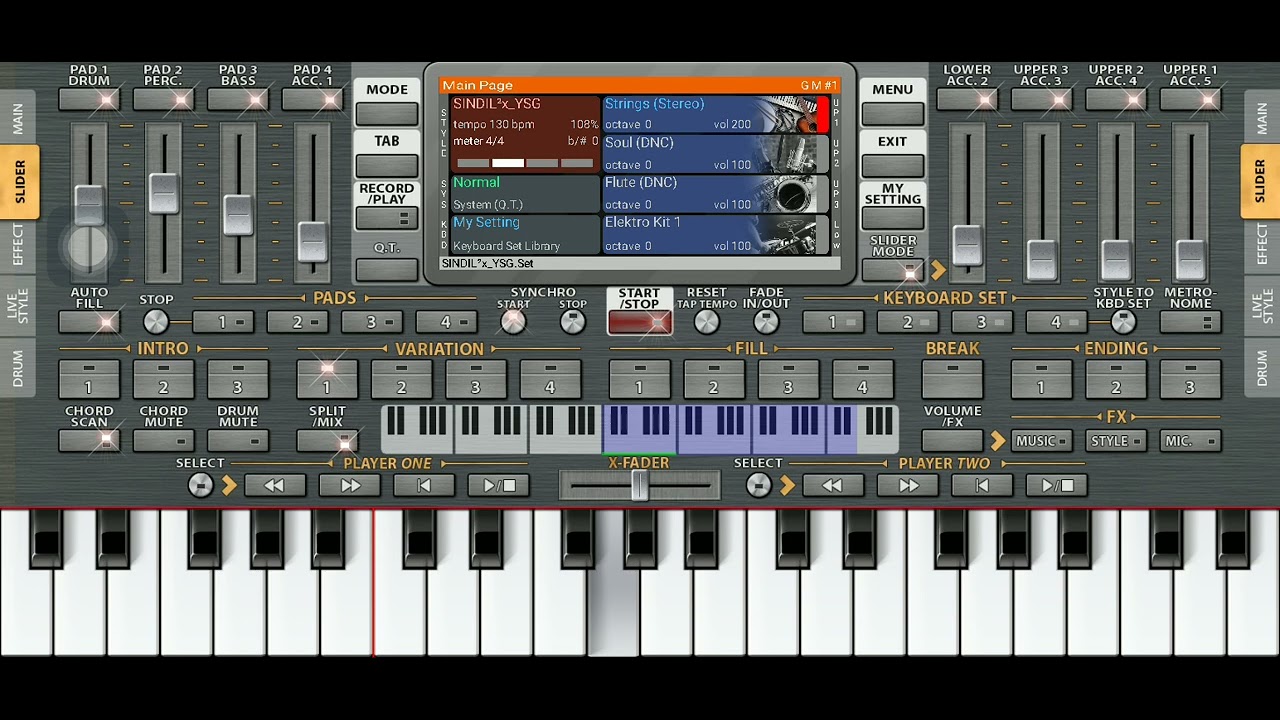Click the Pads Stop knob

pyautogui.click(x=156, y=322)
